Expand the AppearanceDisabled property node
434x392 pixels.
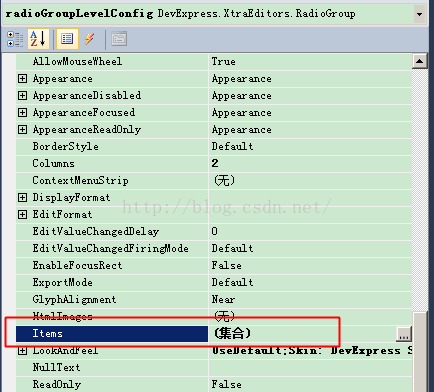click(x=22, y=96)
